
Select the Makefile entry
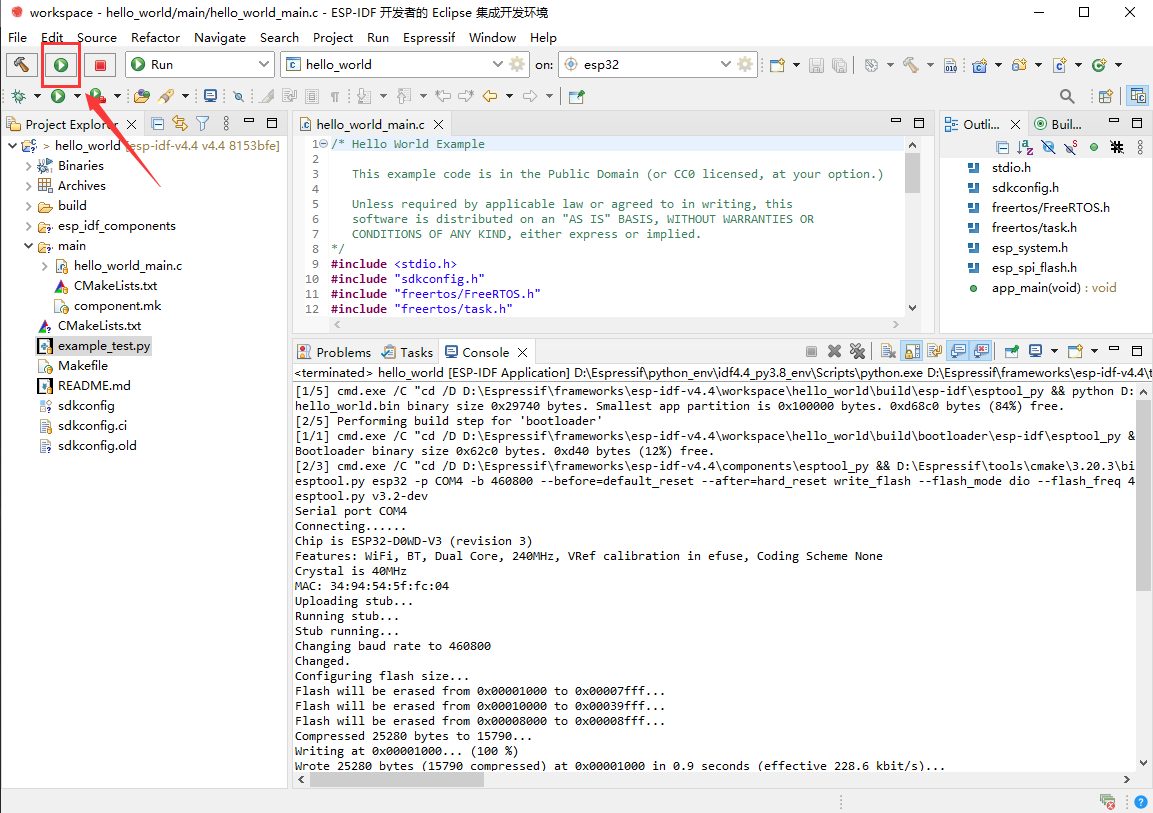(x=82, y=365)
